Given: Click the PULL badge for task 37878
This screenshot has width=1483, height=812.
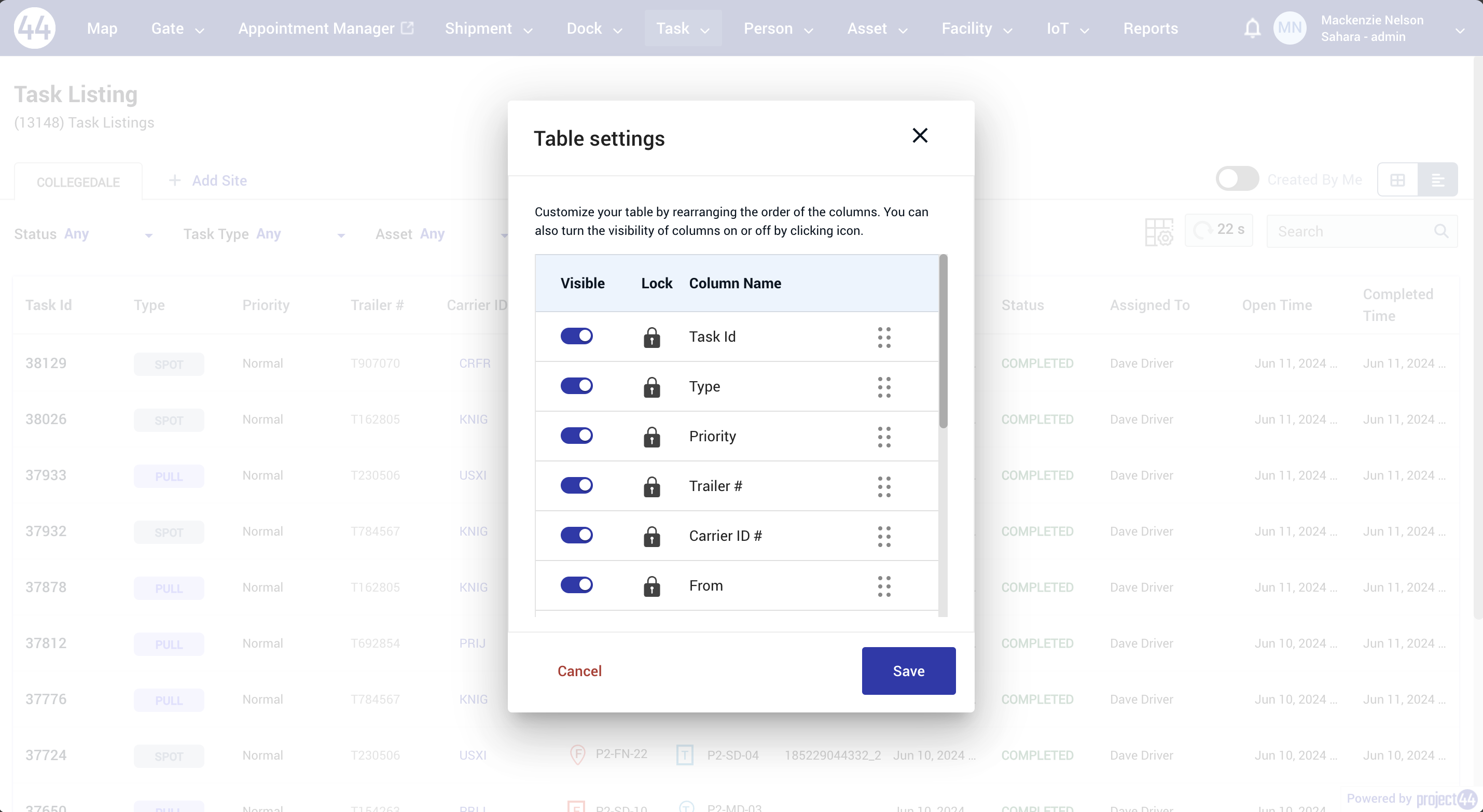Looking at the screenshot, I should point(169,588).
